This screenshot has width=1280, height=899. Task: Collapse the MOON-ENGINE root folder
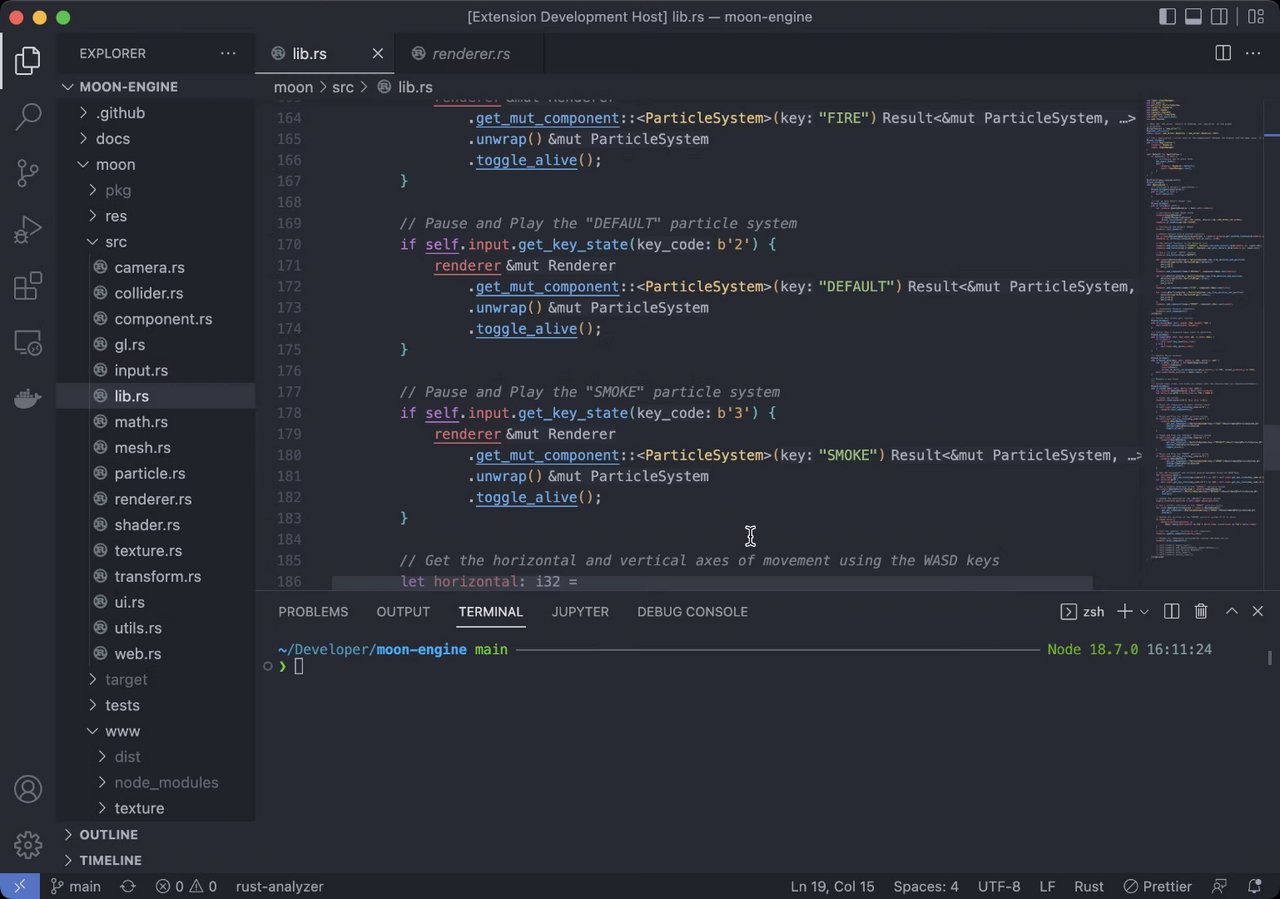click(156, 87)
